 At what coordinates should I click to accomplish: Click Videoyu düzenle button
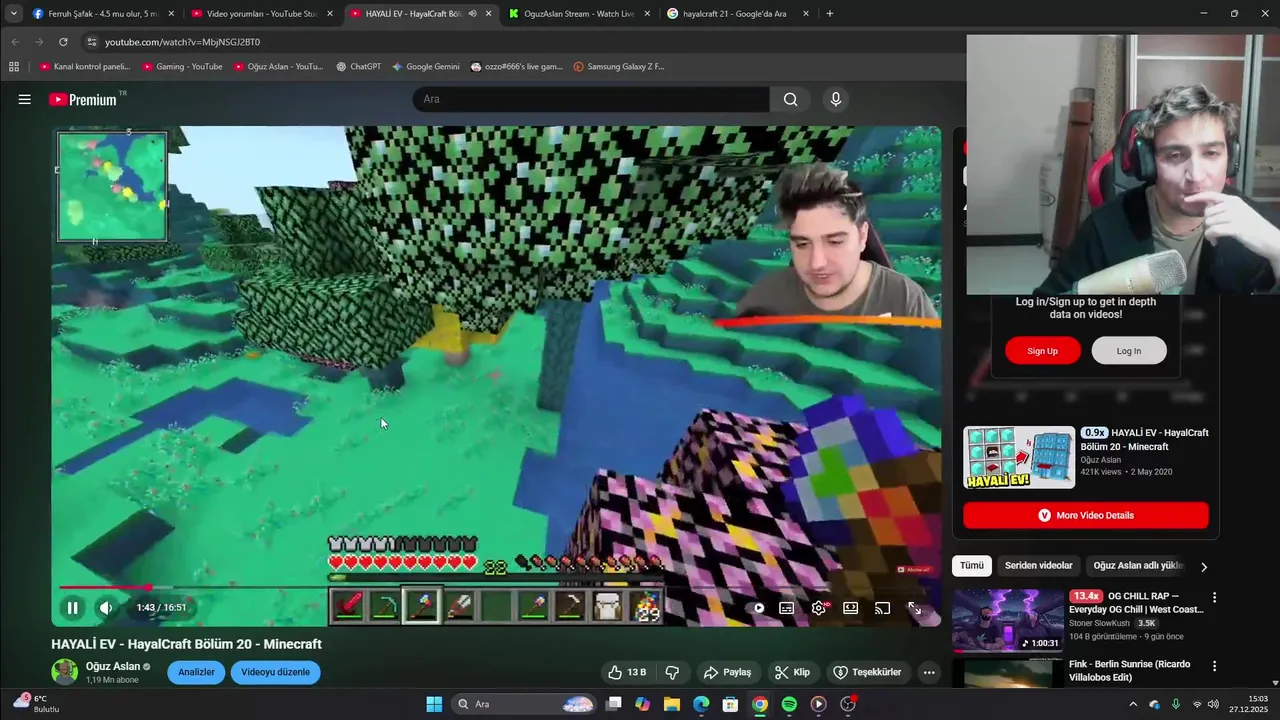point(275,672)
